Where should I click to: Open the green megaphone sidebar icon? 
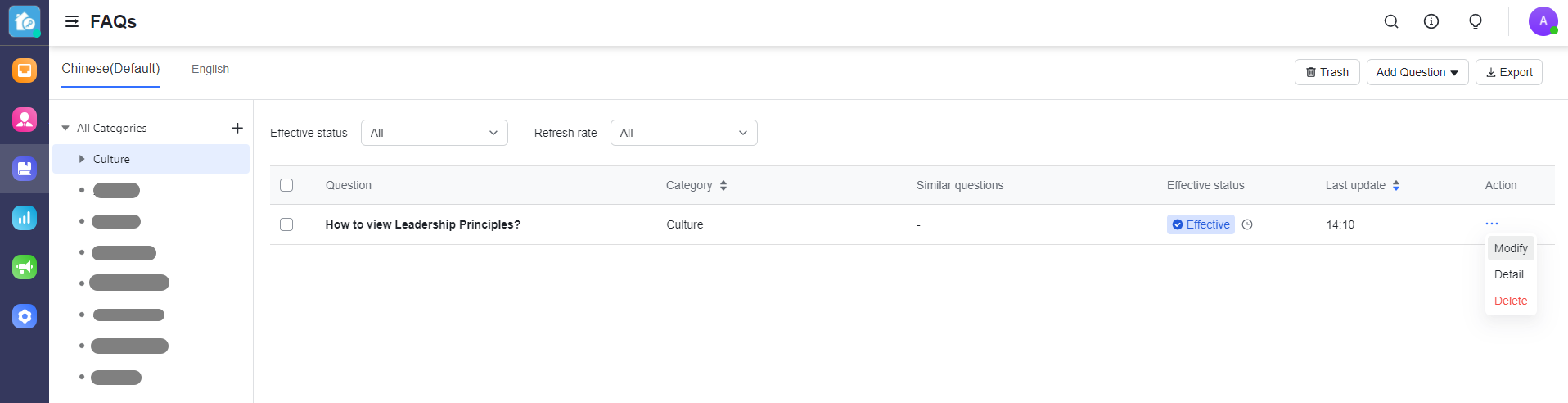click(x=25, y=267)
